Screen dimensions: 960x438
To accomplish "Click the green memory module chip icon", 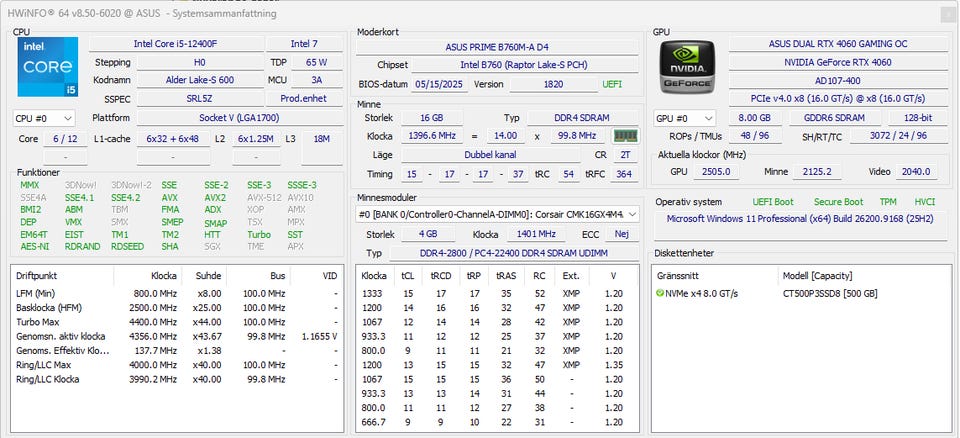I will click(625, 136).
